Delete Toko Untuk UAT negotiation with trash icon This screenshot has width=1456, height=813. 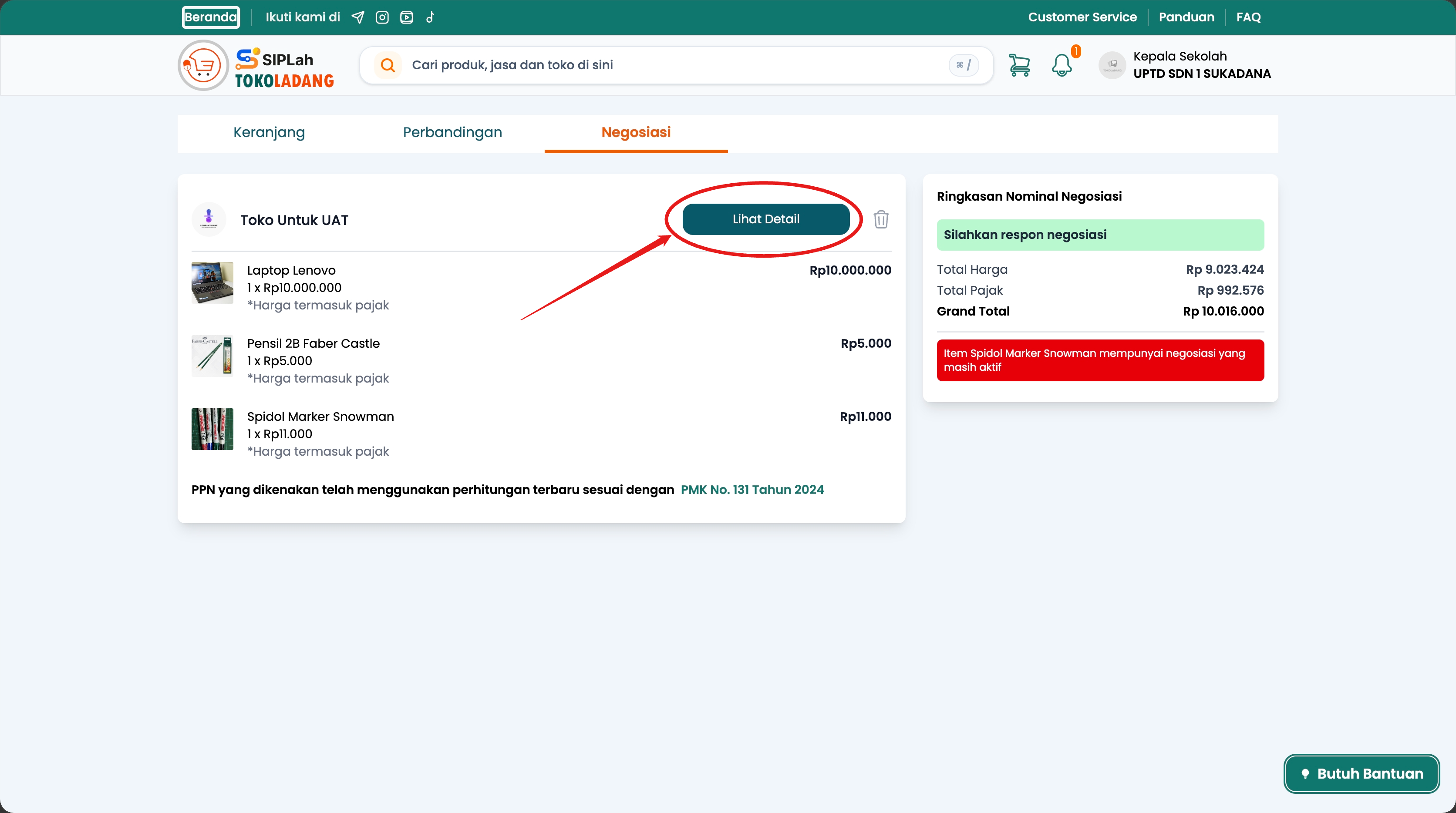880,219
